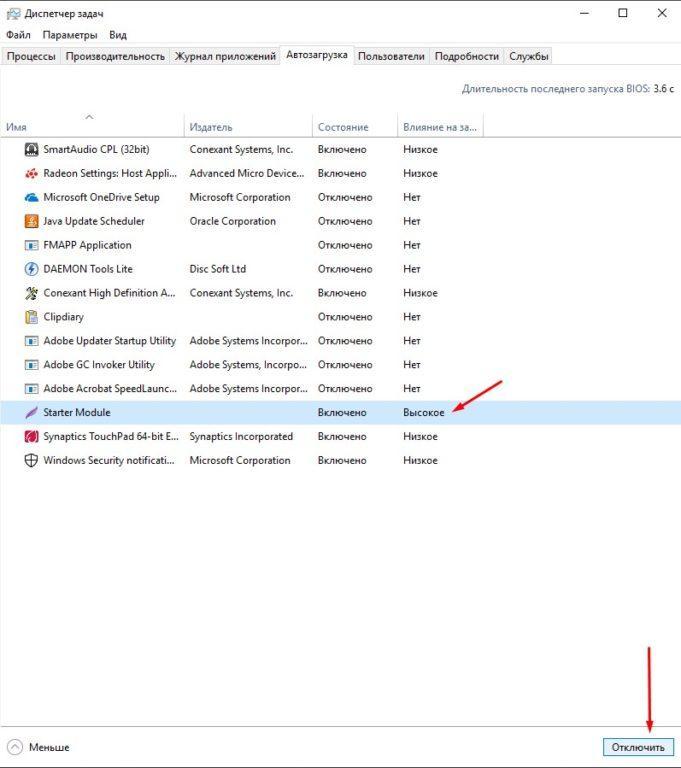Sort by the Влияние на за... column header
Viewport: 681px width, 768px height.
point(440,127)
